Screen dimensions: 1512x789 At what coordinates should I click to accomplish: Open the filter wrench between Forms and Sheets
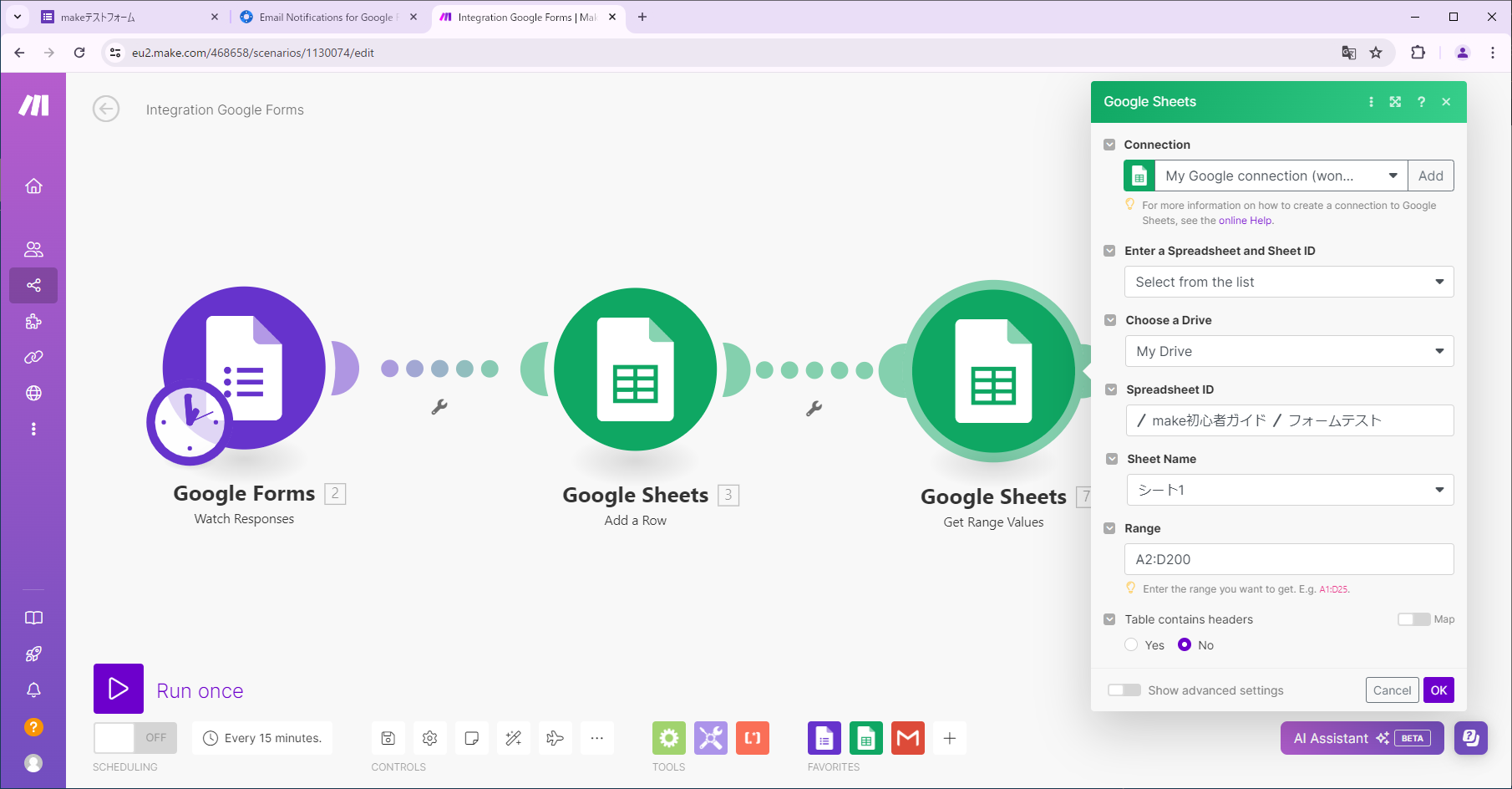439,407
